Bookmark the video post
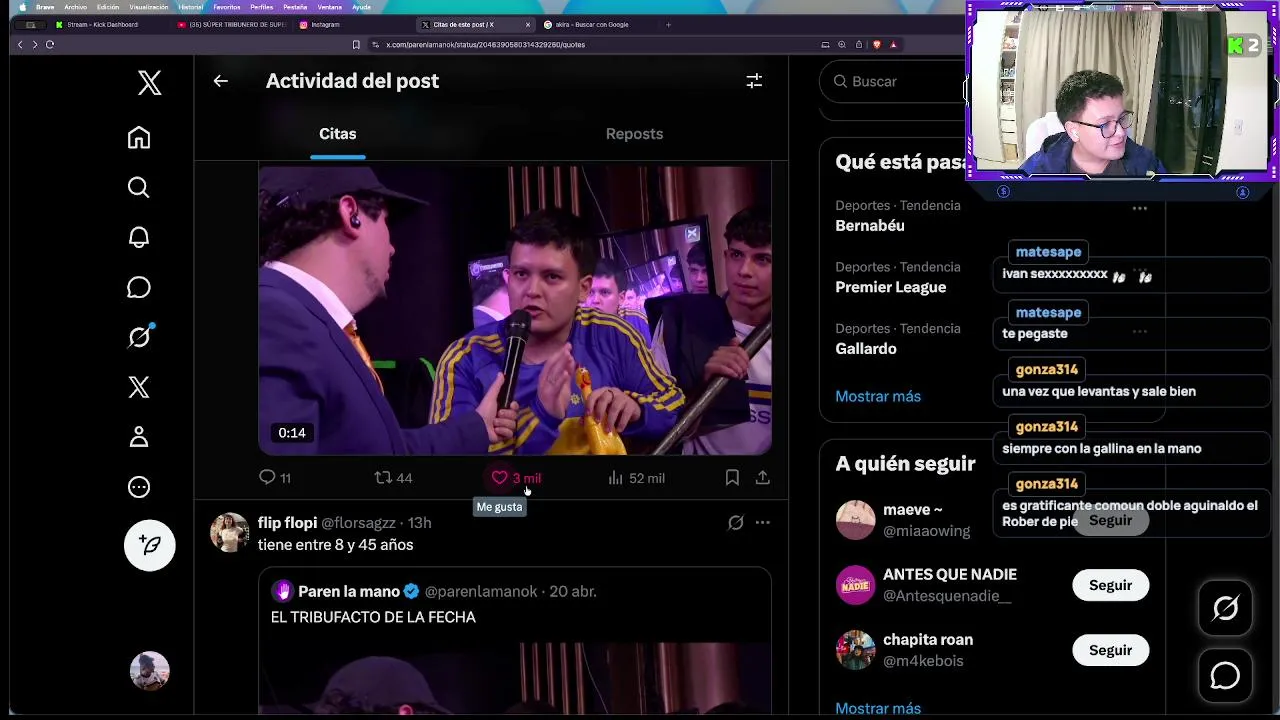The width and height of the screenshot is (1280, 720). coord(732,478)
